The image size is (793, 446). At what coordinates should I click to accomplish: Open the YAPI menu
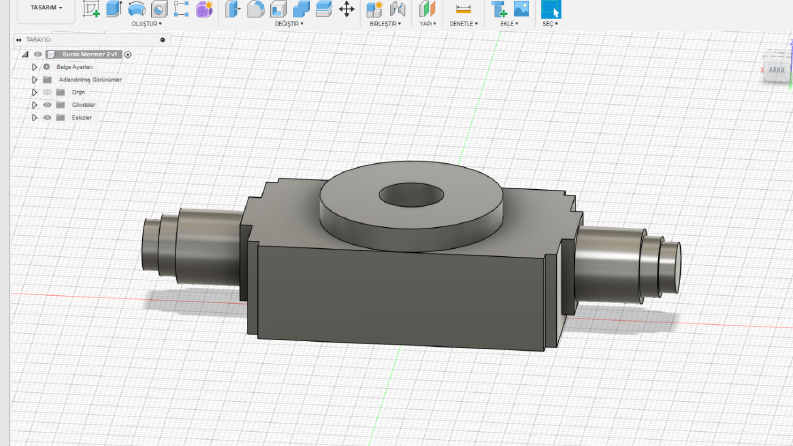click(427, 24)
